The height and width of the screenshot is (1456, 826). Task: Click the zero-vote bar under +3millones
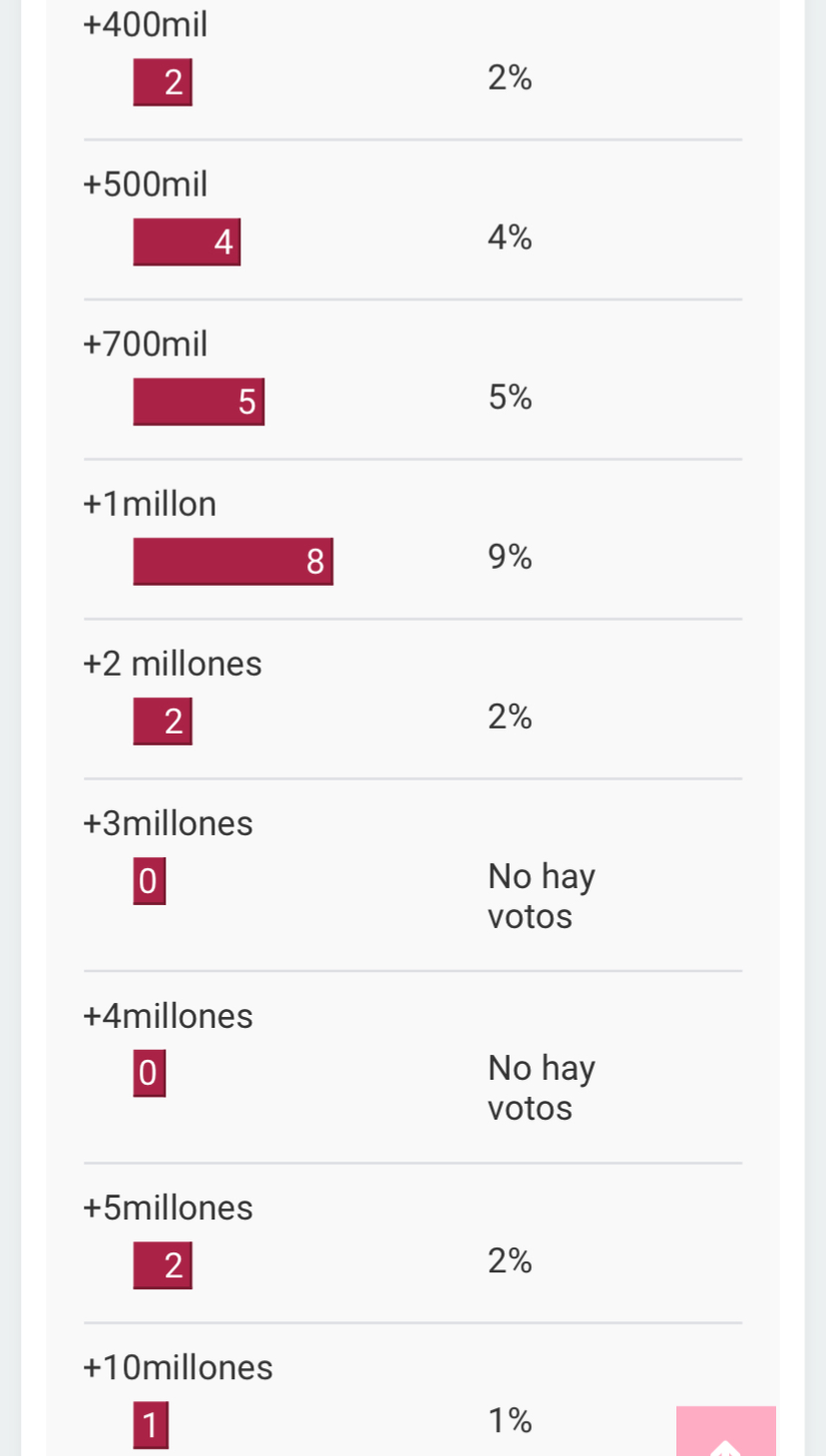coord(149,881)
